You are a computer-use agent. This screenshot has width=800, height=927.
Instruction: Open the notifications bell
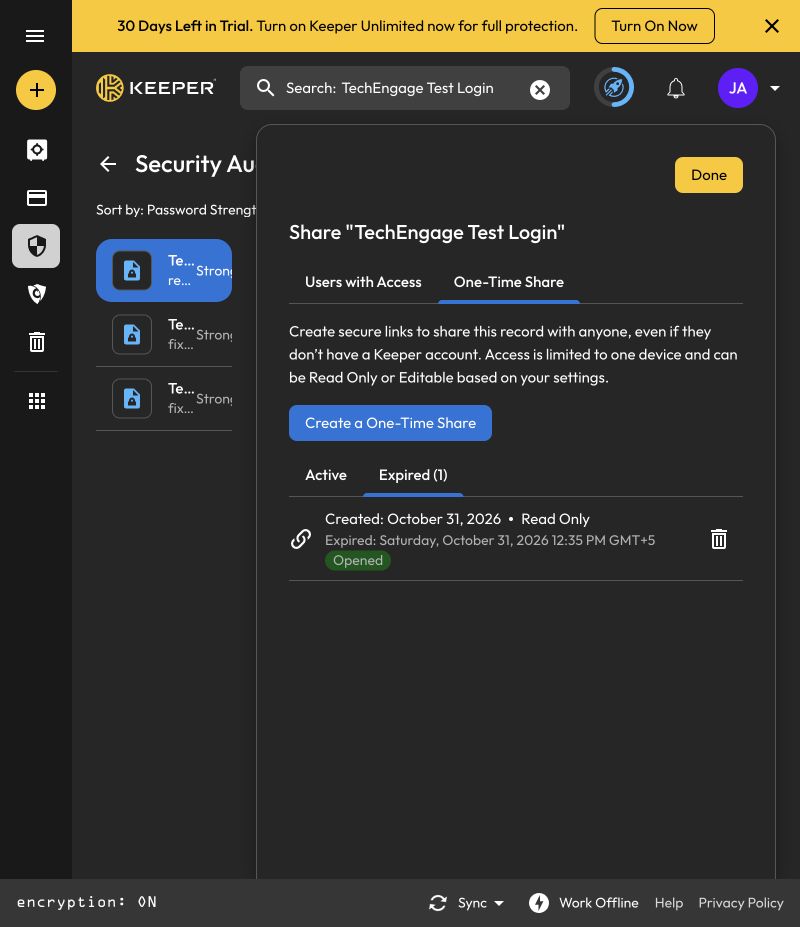676,89
